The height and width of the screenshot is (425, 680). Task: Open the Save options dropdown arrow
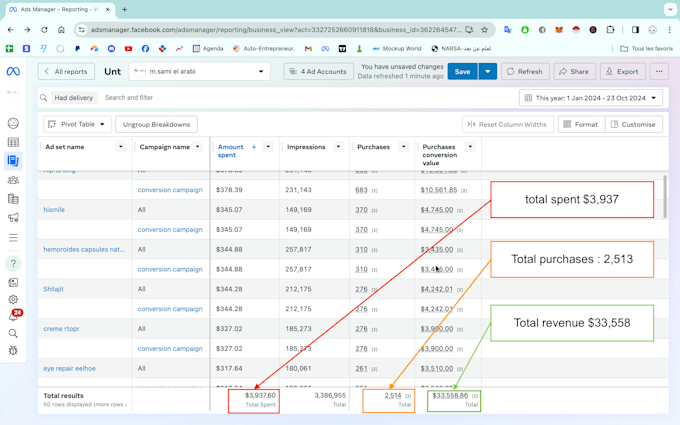click(x=487, y=72)
